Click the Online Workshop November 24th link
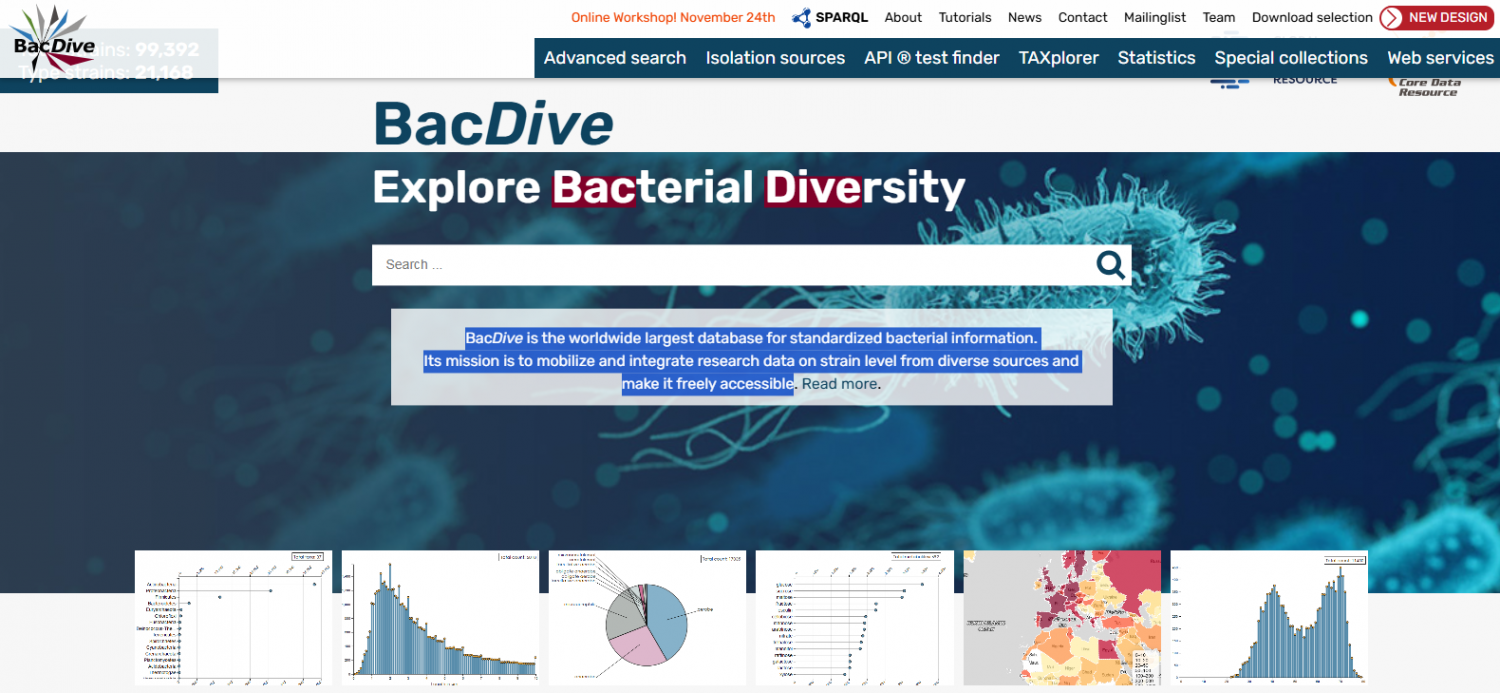This screenshot has width=1500, height=693. [x=673, y=18]
